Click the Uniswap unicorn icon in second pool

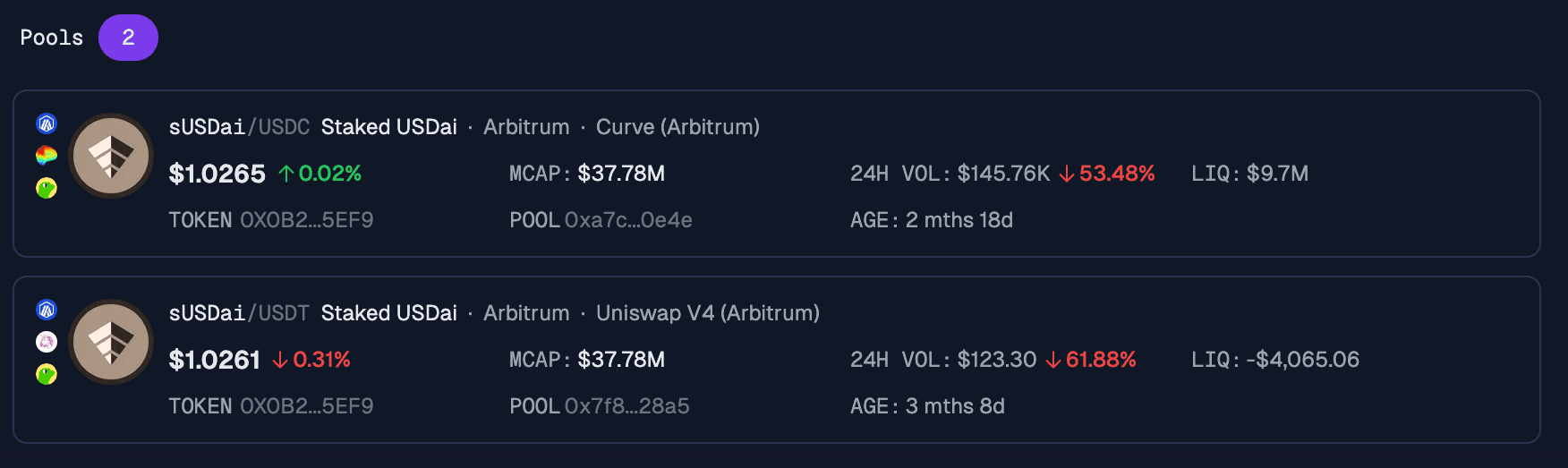tap(47, 342)
